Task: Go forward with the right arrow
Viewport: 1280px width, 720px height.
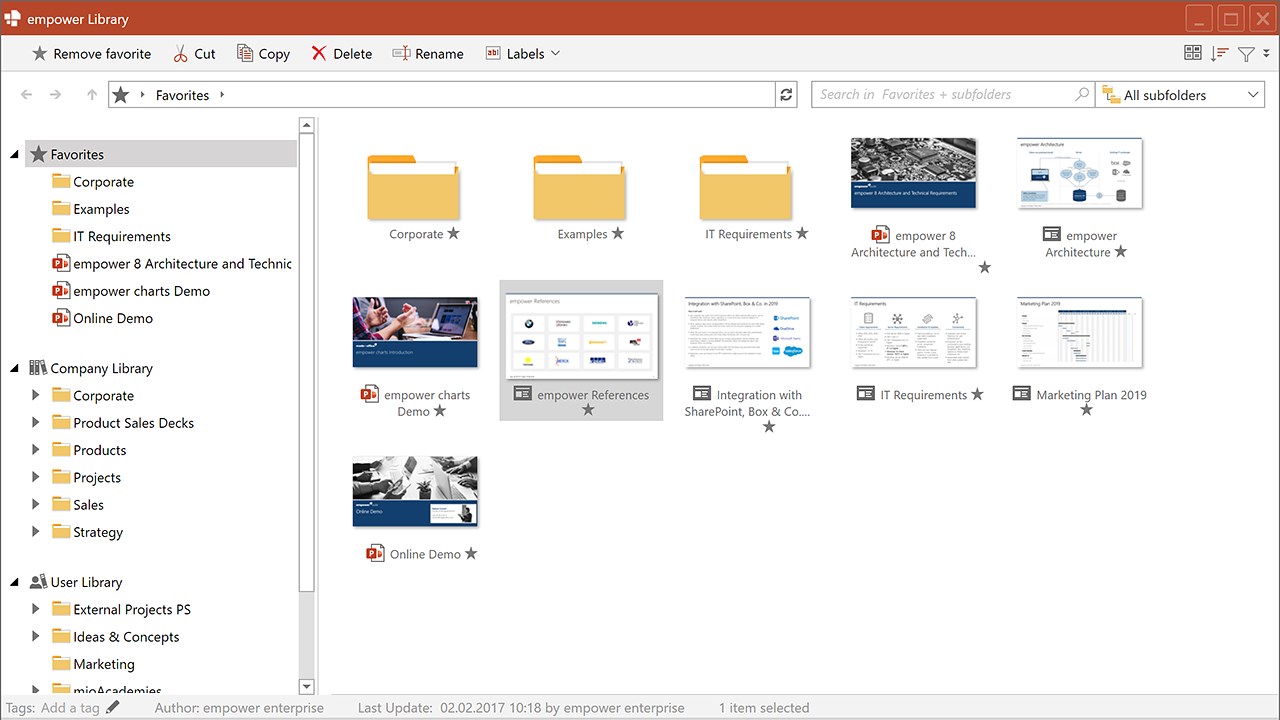Action: point(56,95)
